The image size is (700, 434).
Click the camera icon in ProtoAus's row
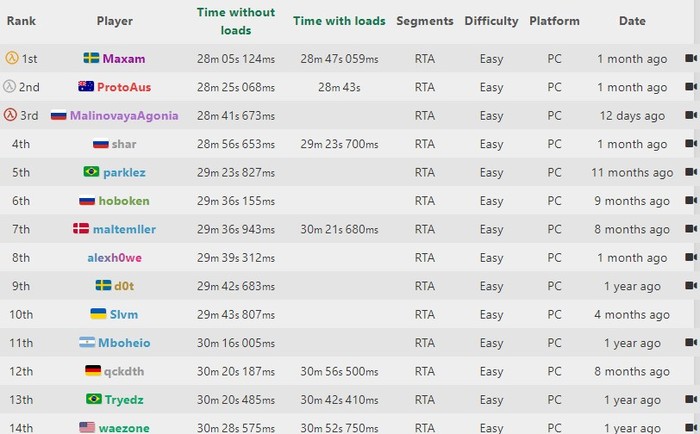click(690, 87)
